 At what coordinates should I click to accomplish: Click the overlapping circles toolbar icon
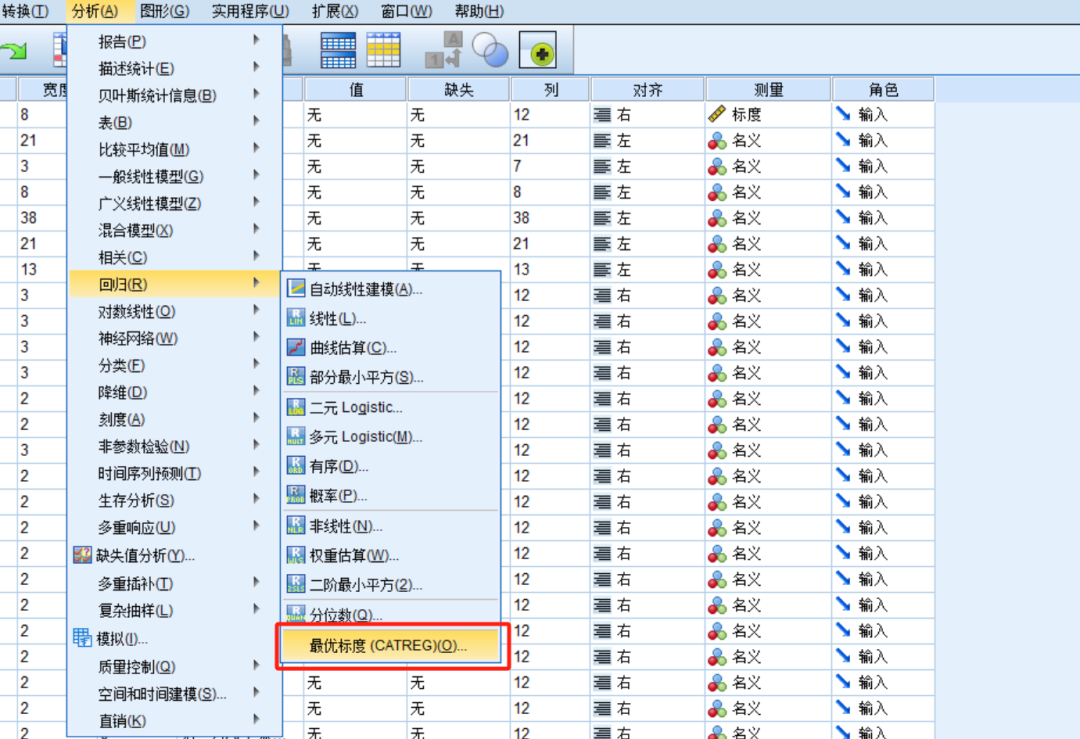(x=490, y=49)
